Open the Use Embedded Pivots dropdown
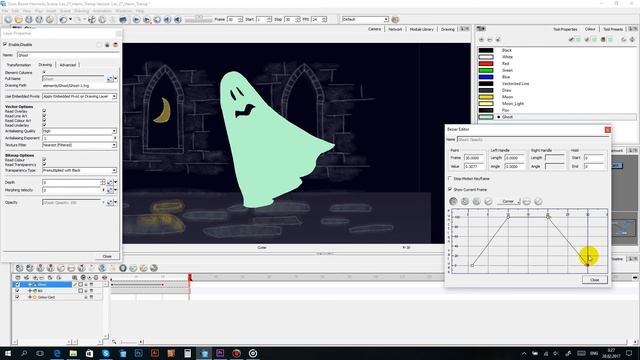The width and height of the screenshot is (640, 360). 80,96
